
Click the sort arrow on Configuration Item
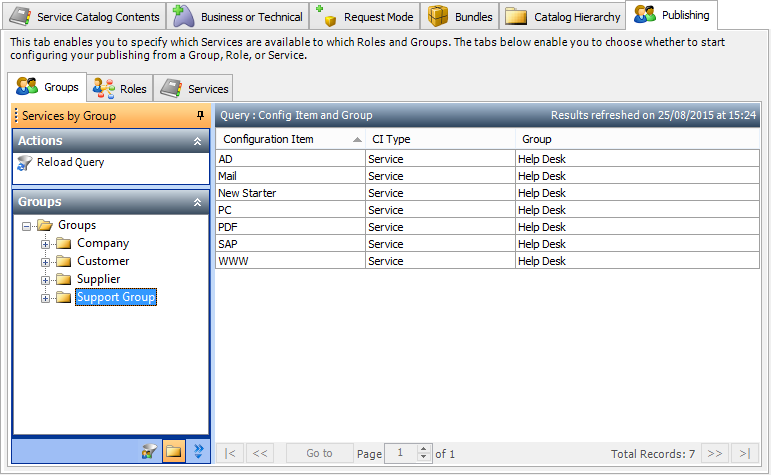pyautogui.click(x=357, y=140)
